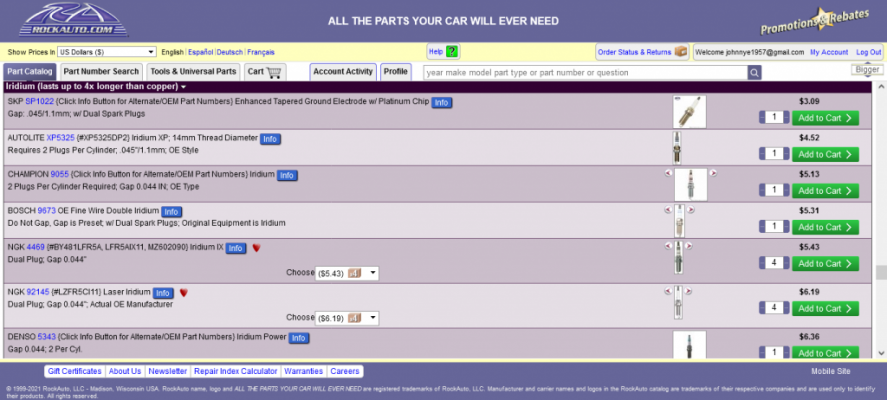Image resolution: width=887 pixels, height=400 pixels.
Task: Increase quantity for SKP SP1022
Action: [x=786, y=118]
